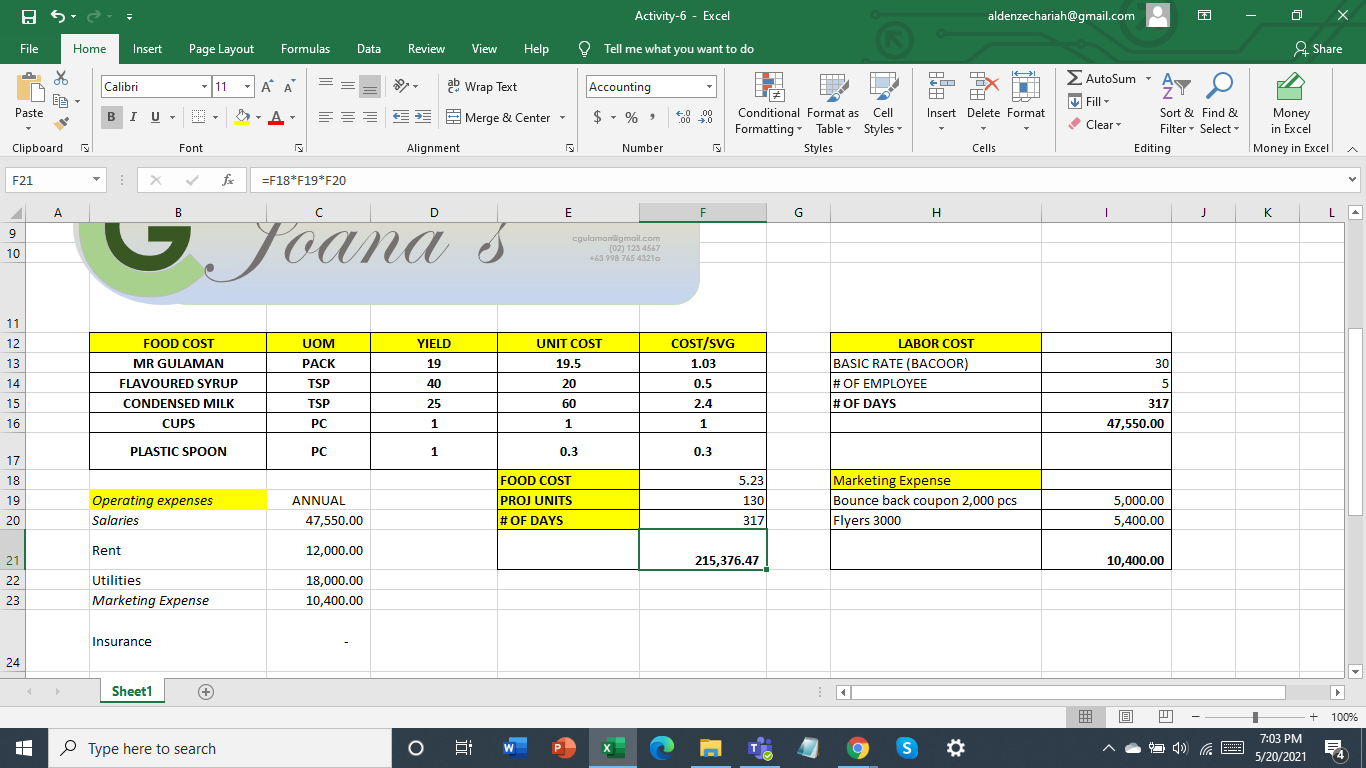
Task: Apply Percent Style number format
Action: [631, 118]
